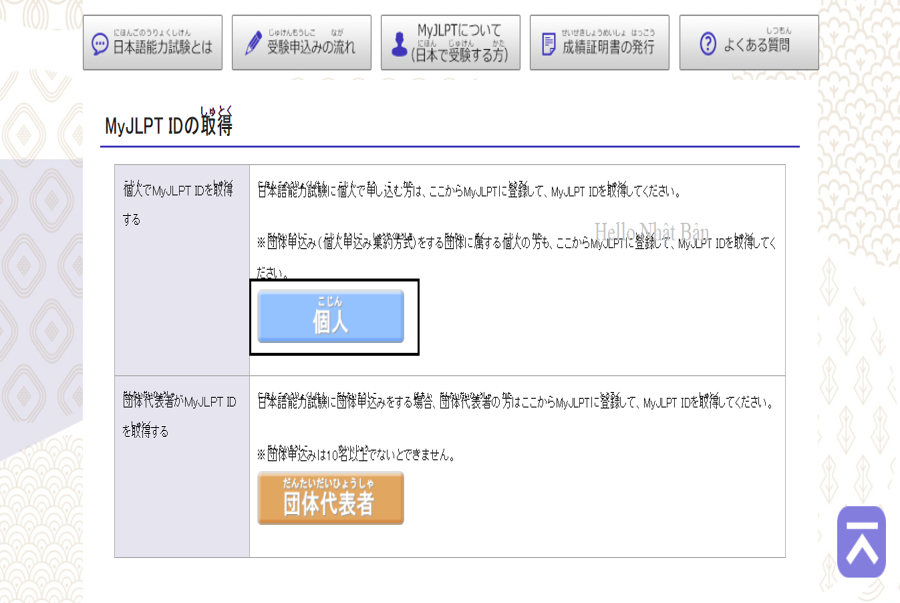Click the person icon for MyJLPTについて
This screenshot has height=603, width=900.
399,45
